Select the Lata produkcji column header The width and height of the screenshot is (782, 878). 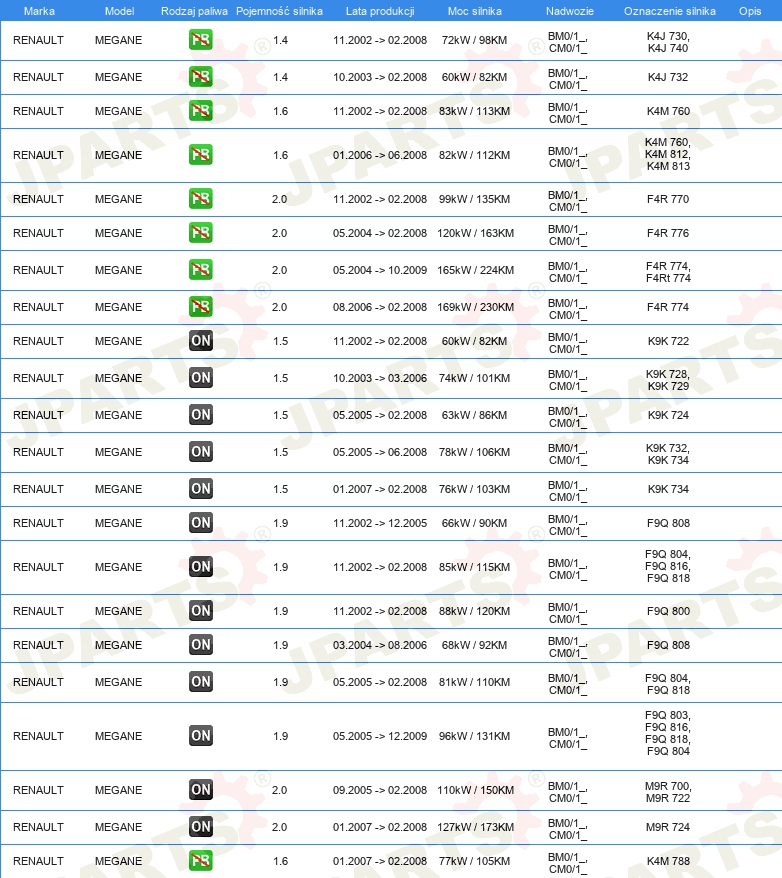(380, 11)
